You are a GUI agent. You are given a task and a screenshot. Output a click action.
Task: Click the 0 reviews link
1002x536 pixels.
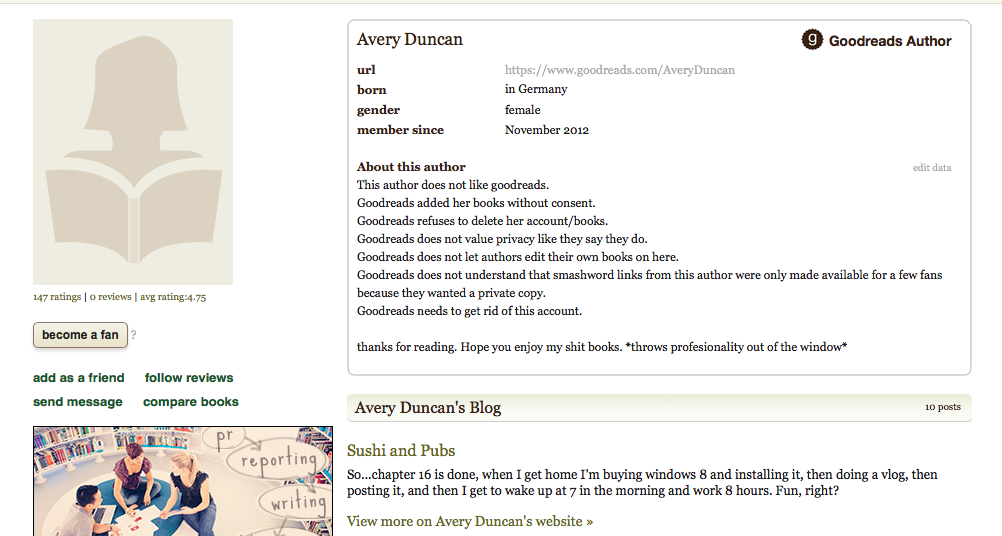111,296
